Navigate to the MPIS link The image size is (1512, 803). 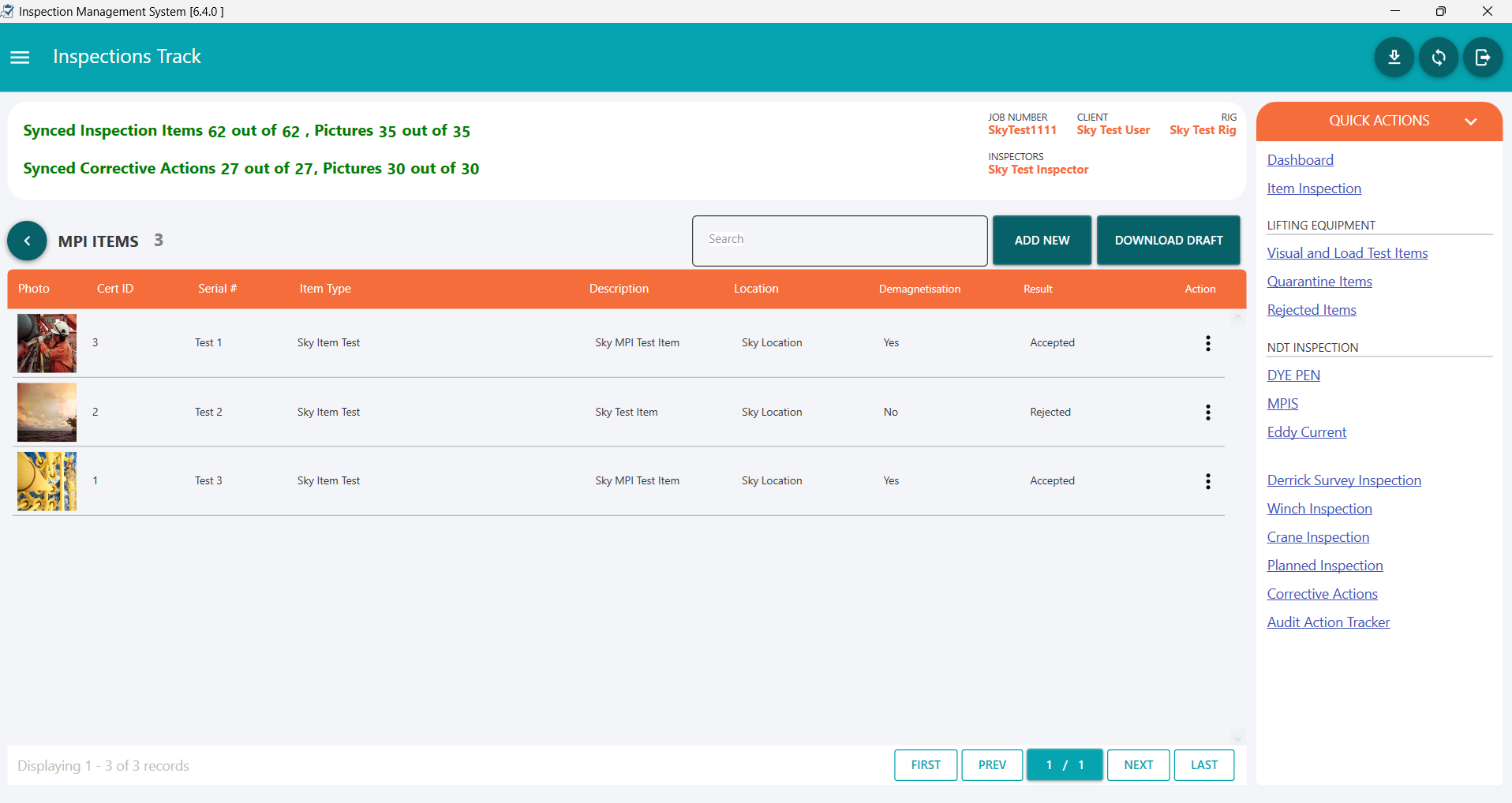(x=1282, y=404)
